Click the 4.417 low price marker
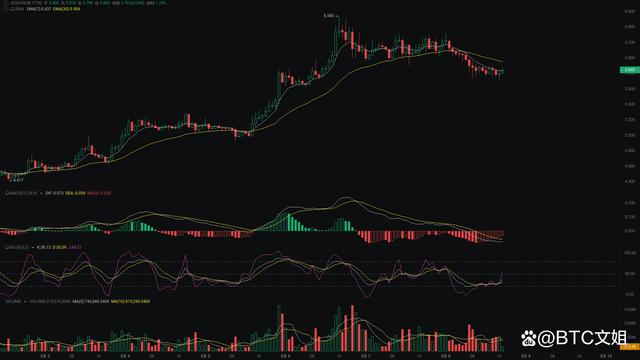 point(18,180)
